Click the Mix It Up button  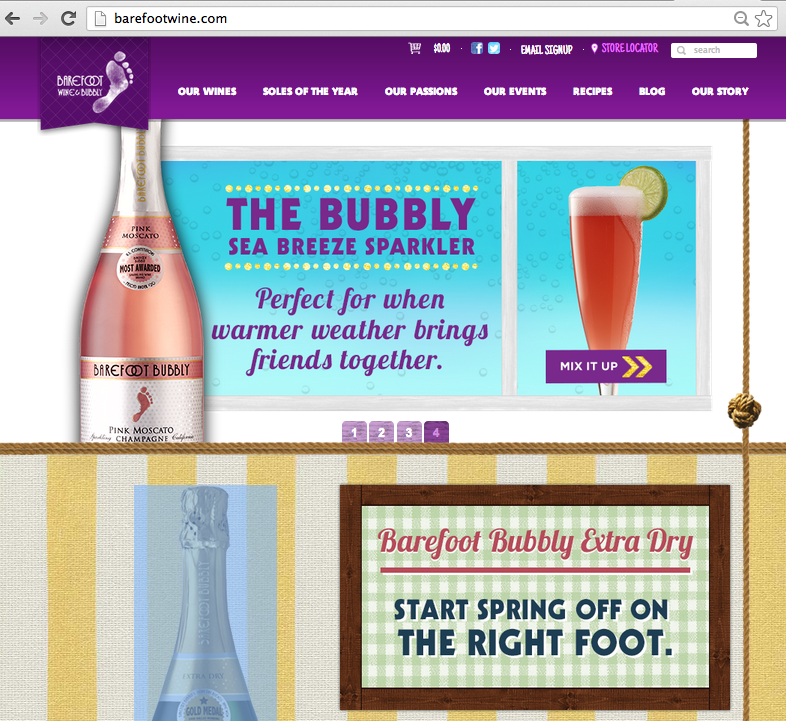tap(606, 367)
